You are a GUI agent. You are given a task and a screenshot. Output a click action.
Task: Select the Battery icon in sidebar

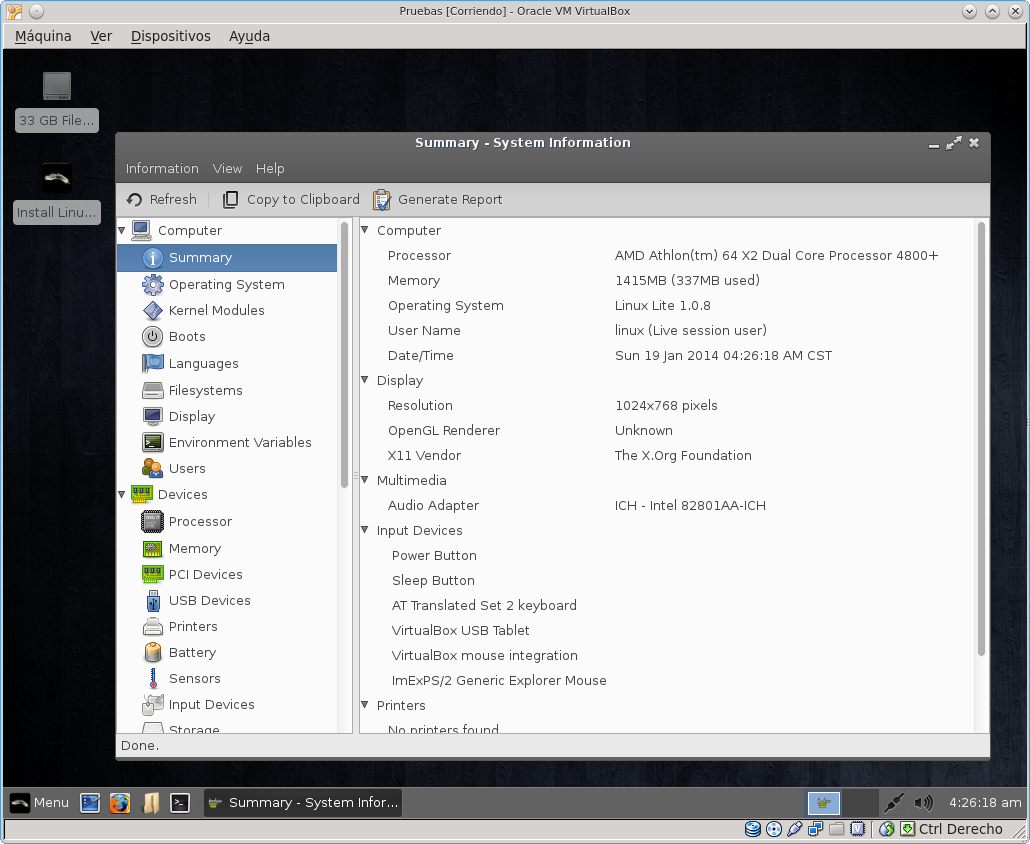(x=152, y=653)
